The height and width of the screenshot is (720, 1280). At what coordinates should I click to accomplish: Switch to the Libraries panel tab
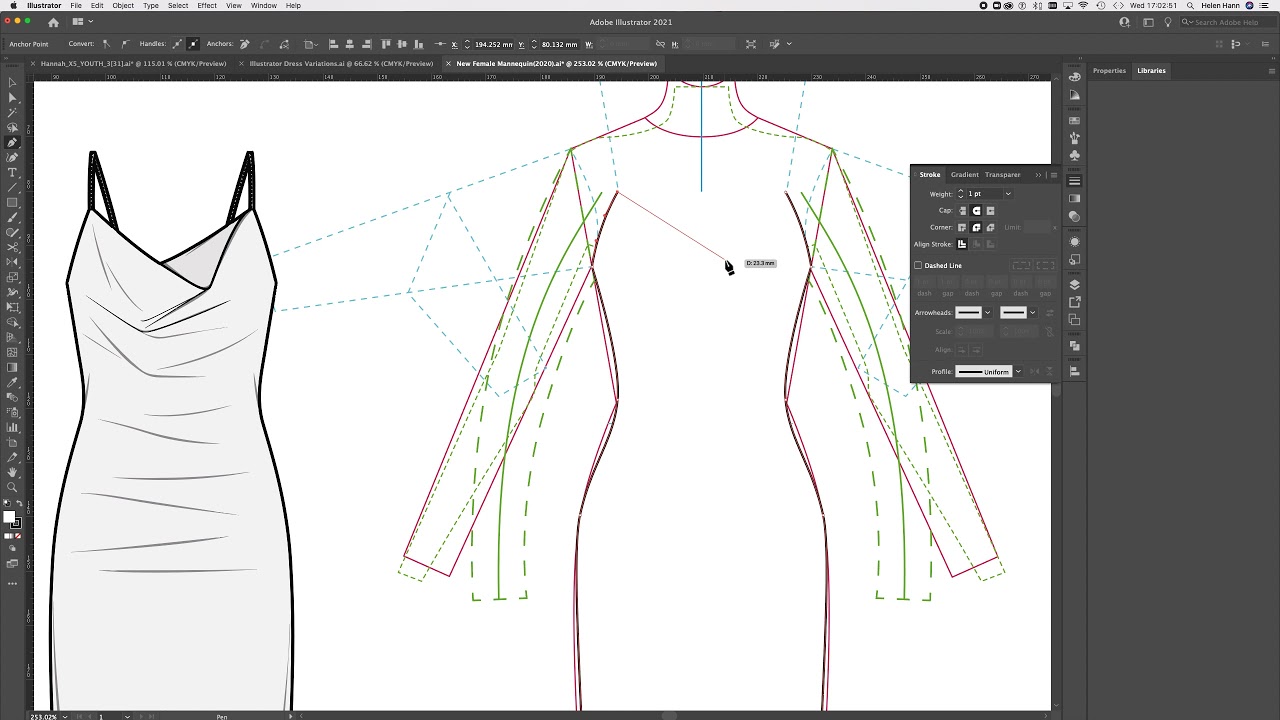1151,70
